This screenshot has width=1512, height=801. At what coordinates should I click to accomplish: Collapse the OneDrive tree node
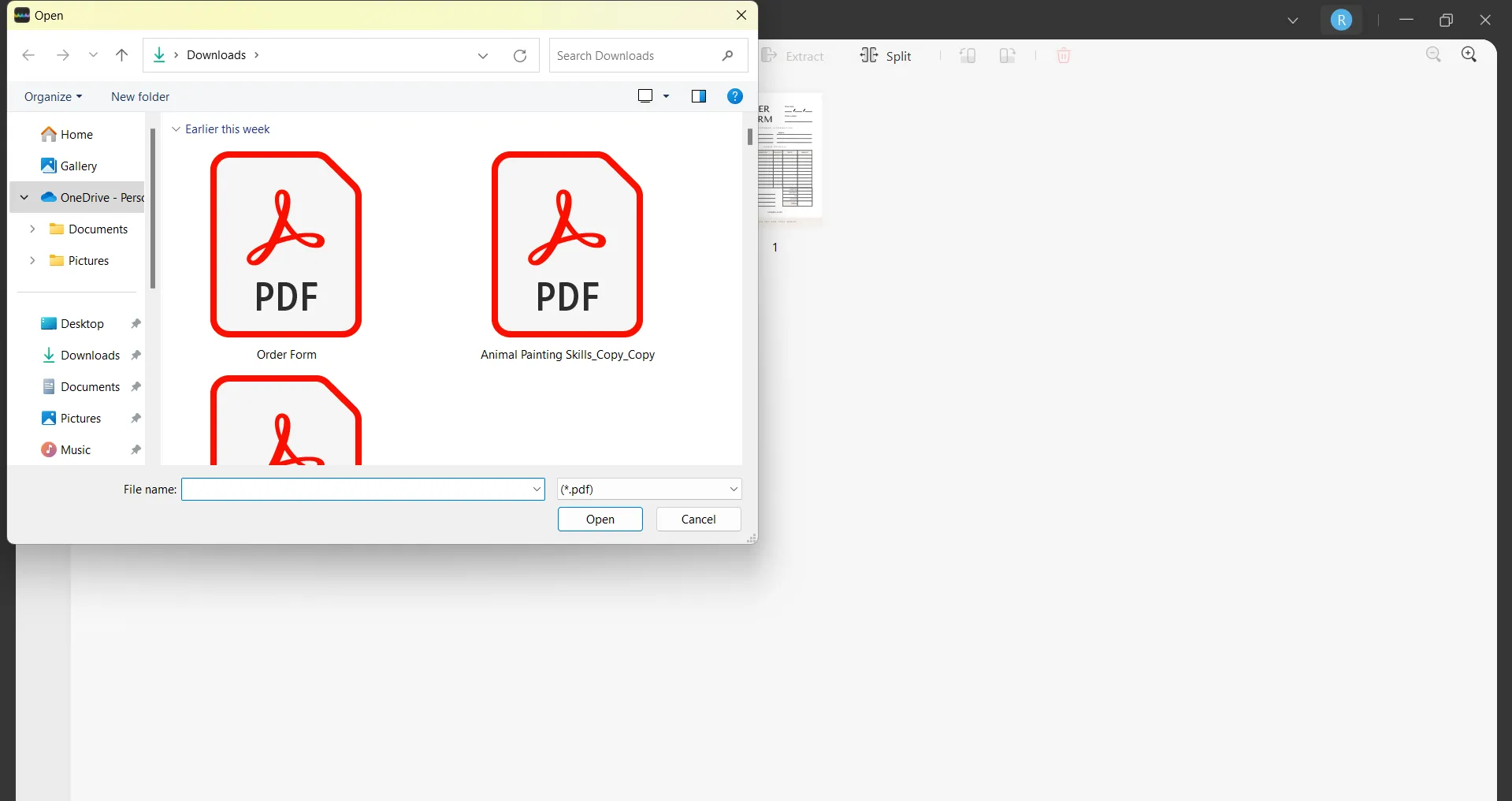coord(24,198)
